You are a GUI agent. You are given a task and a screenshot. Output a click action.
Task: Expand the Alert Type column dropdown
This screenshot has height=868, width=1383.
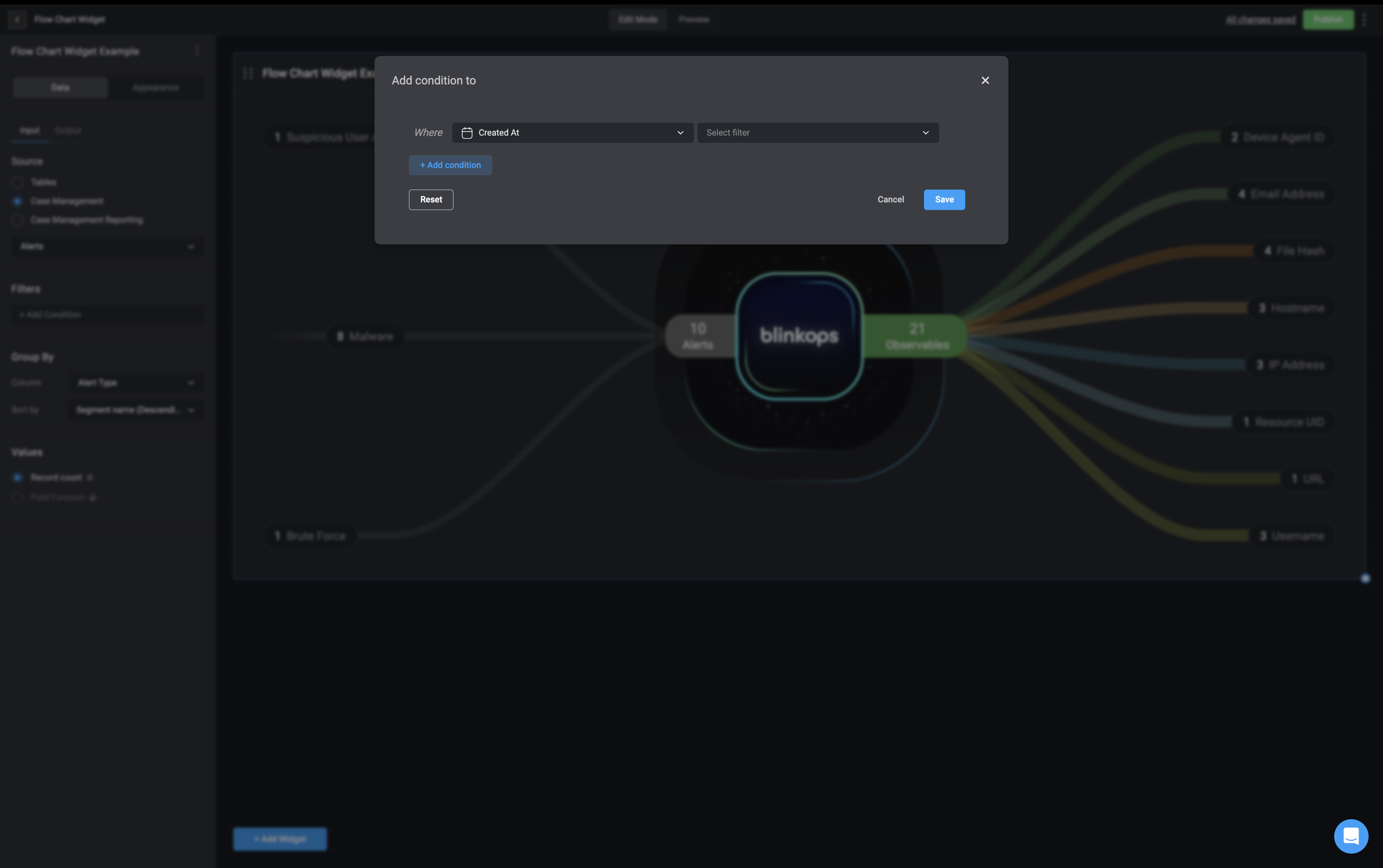click(x=136, y=383)
